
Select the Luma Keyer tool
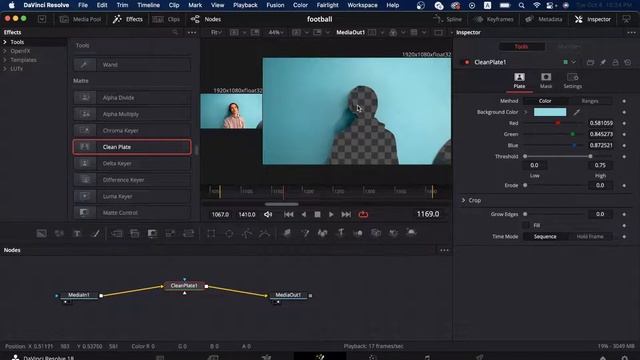coord(132,196)
